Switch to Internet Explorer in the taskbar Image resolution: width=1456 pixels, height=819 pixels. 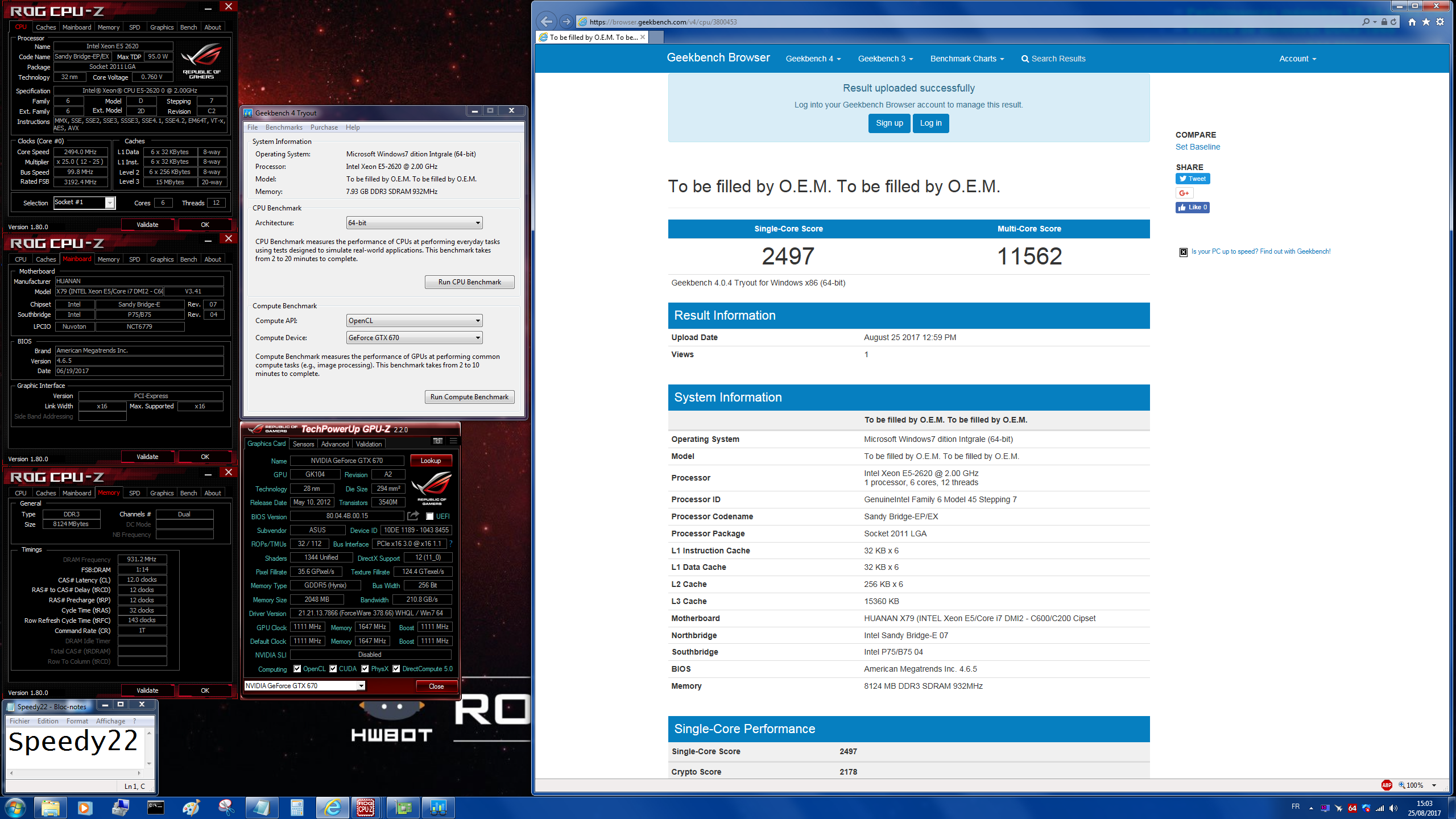tap(332, 808)
